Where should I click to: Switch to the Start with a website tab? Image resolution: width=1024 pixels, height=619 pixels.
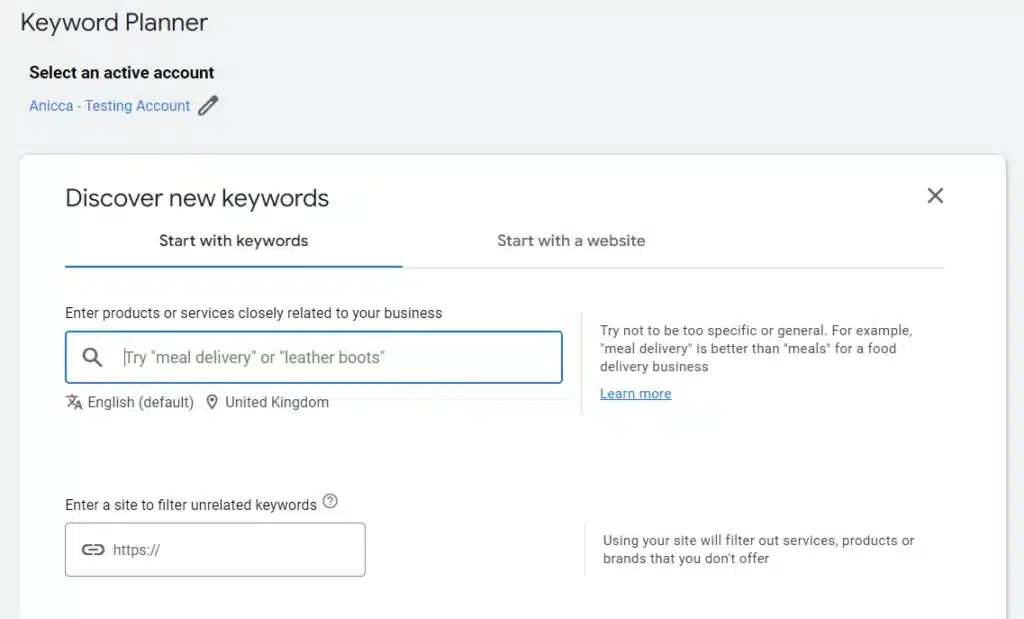571,241
